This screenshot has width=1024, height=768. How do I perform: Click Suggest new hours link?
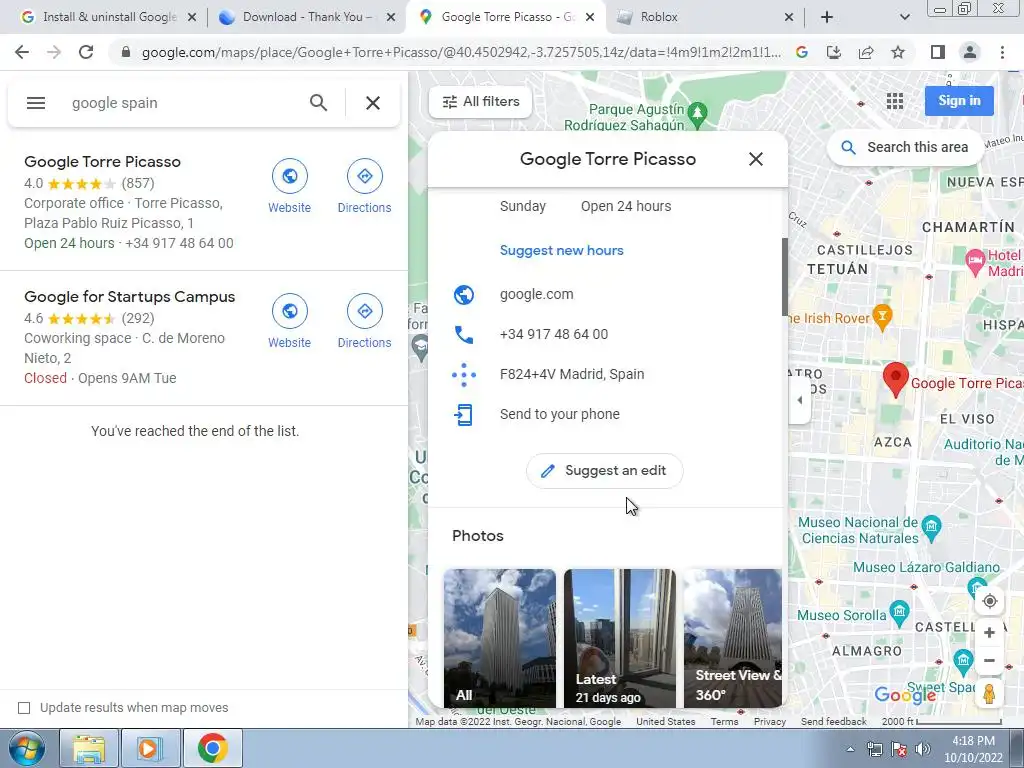[x=561, y=251]
